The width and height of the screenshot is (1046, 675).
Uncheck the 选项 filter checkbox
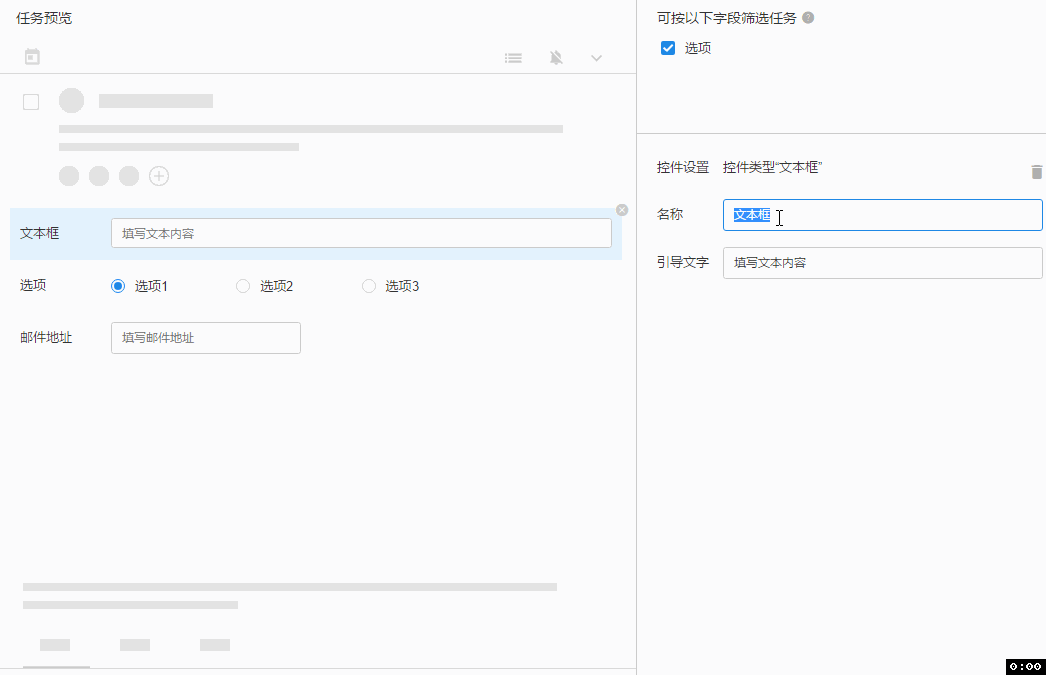point(668,48)
